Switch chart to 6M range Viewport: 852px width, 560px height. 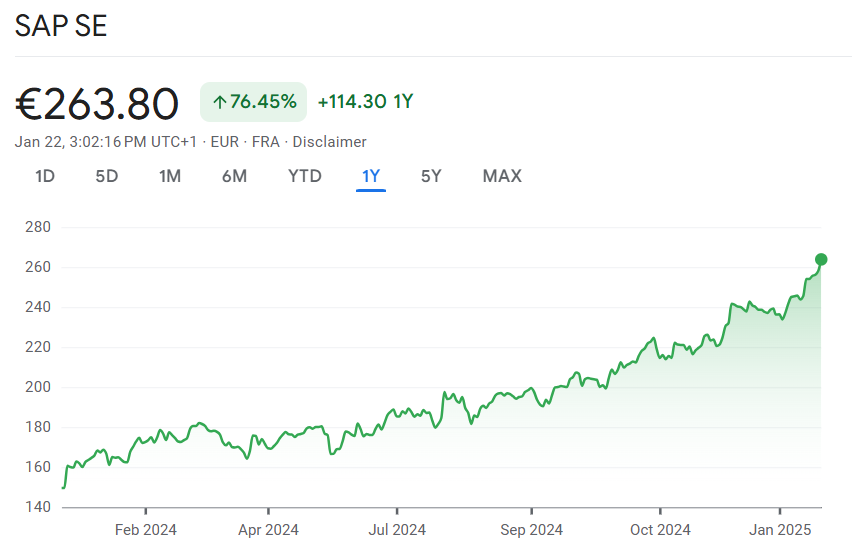(x=234, y=176)
